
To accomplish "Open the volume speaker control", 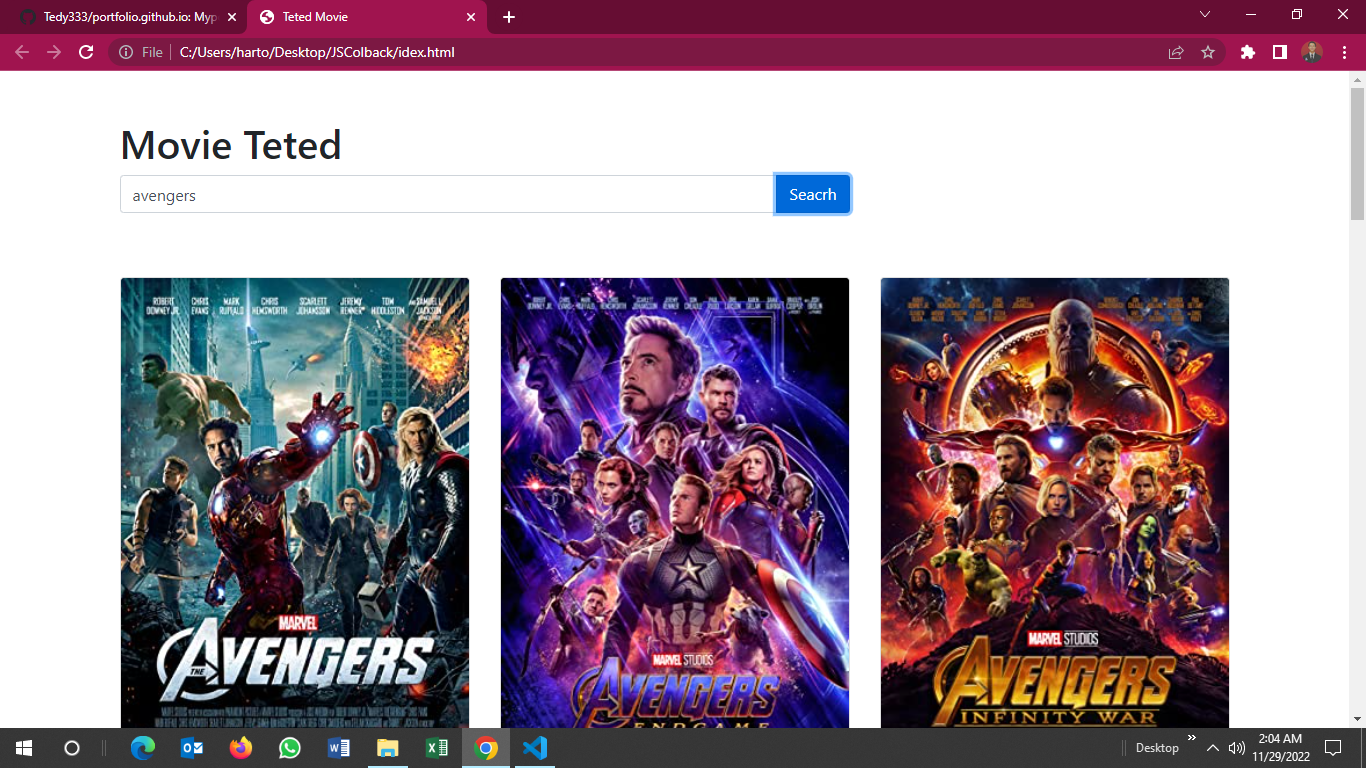I will point(1237,748).
